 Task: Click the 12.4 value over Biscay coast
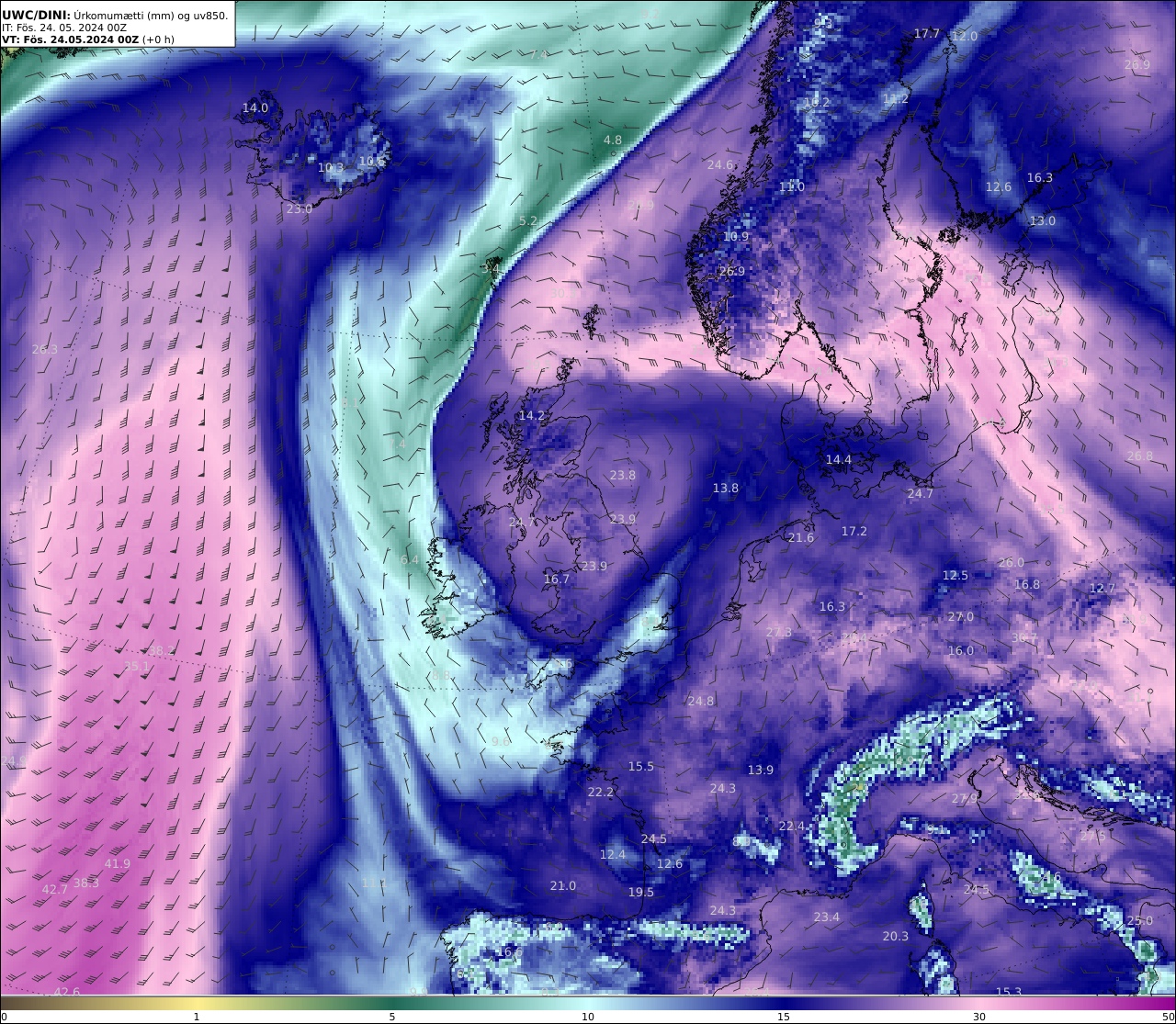pos(612,854)
